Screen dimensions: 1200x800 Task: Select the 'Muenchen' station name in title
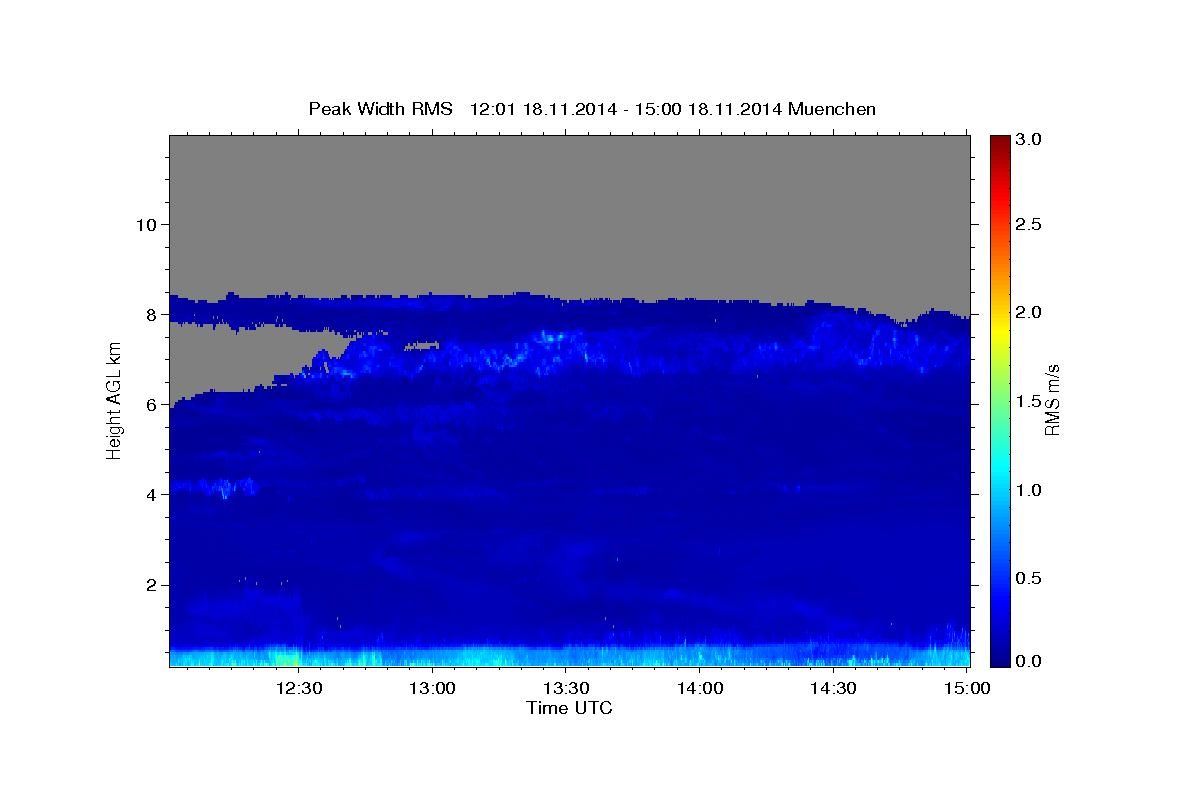[832, 109]
